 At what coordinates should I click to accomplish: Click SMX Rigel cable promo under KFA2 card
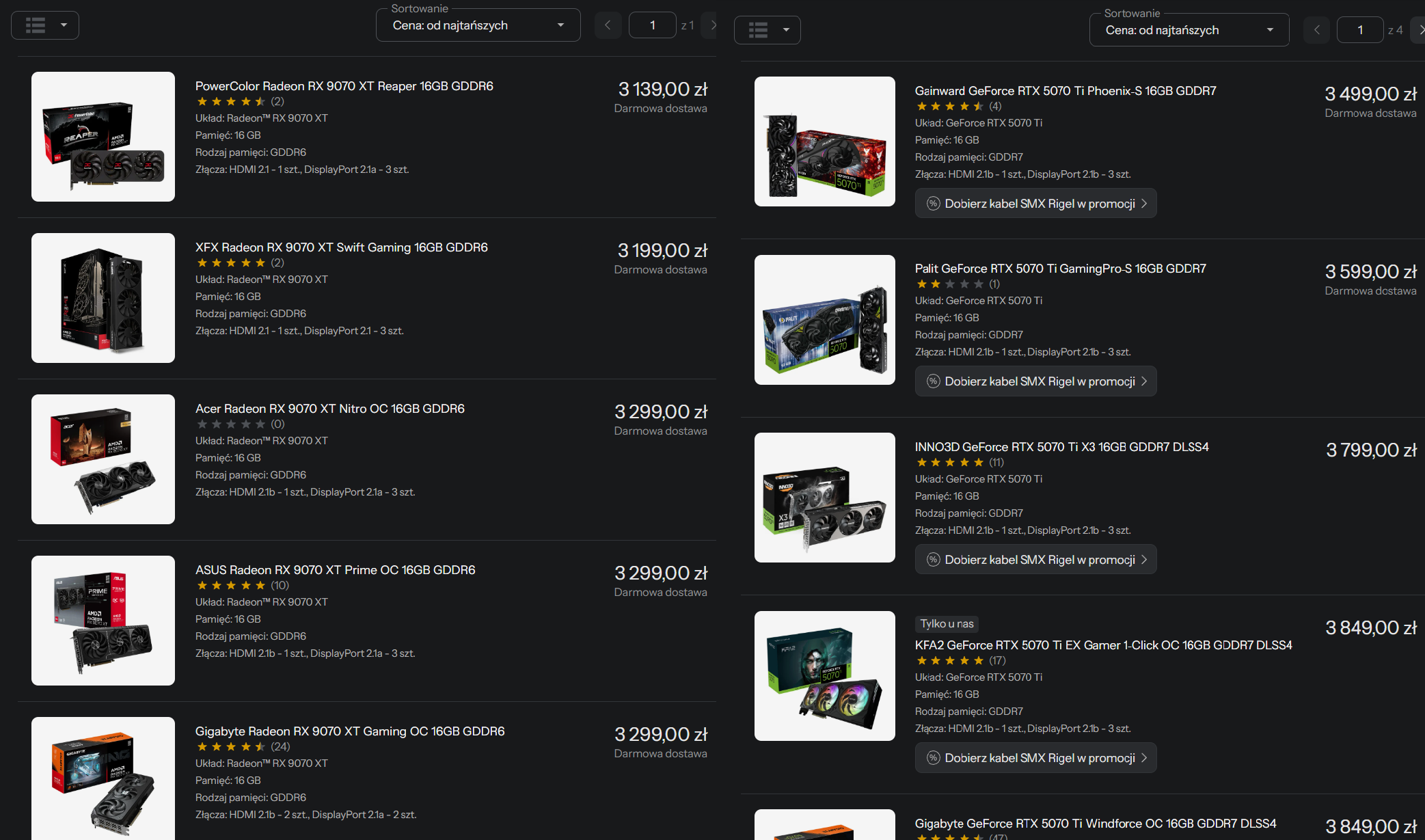1036,758
